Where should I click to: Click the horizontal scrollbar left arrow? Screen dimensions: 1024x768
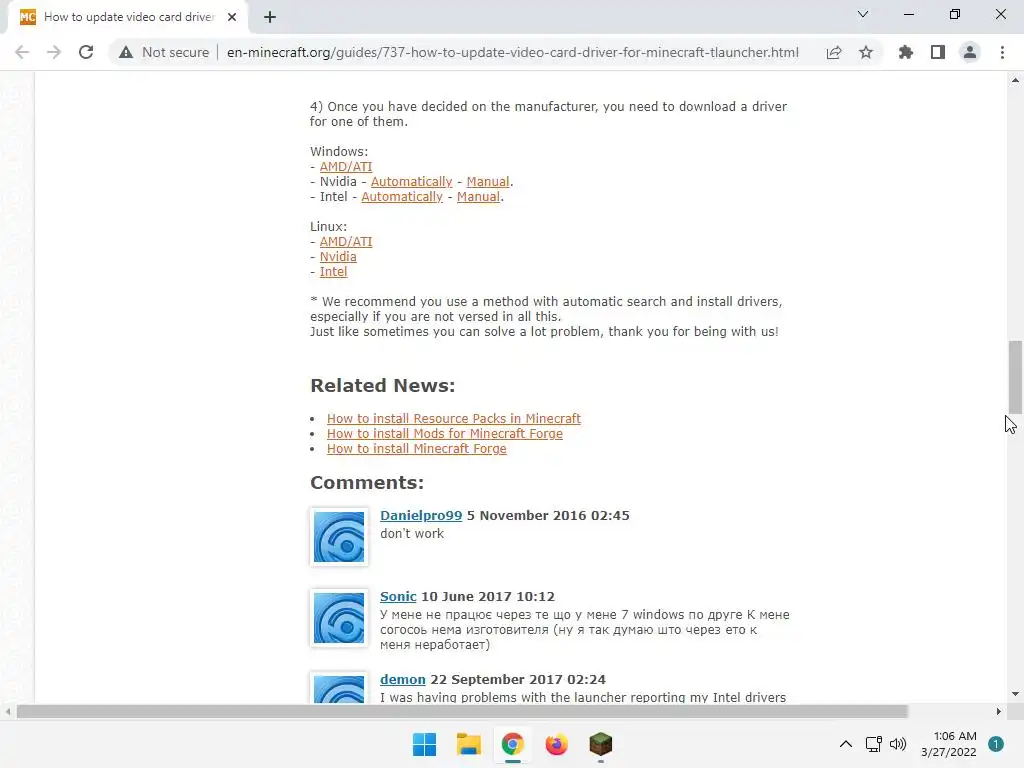8,711
